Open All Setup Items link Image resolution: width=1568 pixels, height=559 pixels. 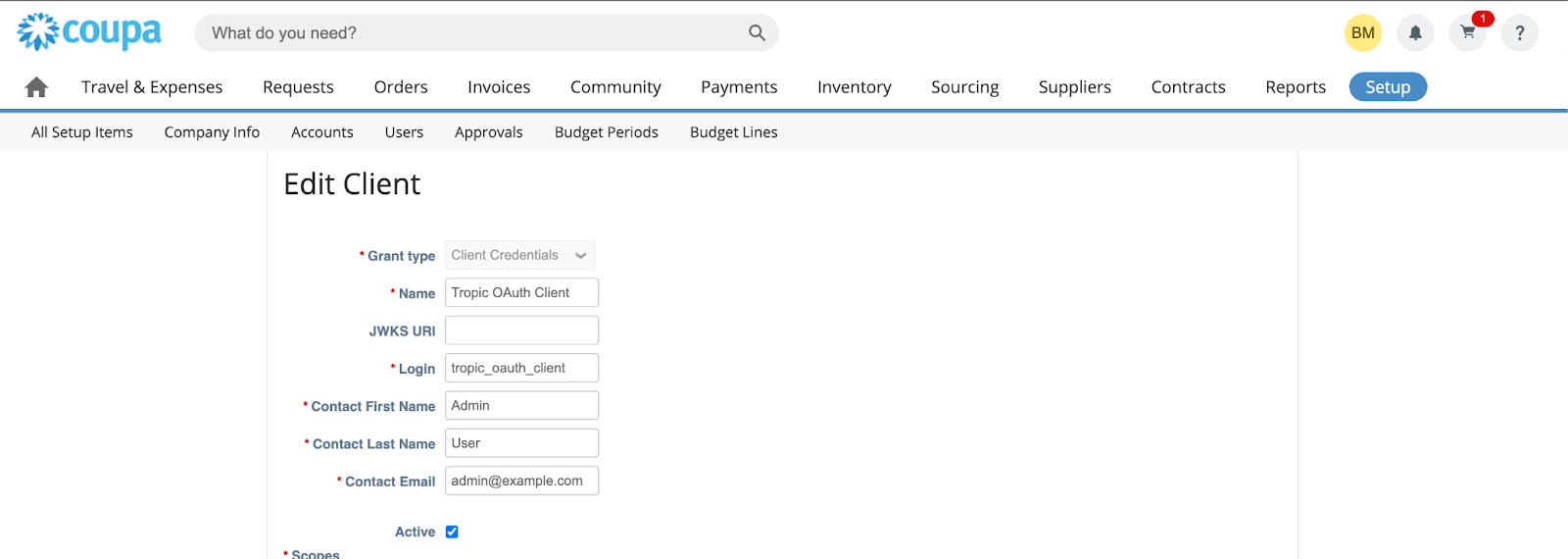[x=82, y=132]
